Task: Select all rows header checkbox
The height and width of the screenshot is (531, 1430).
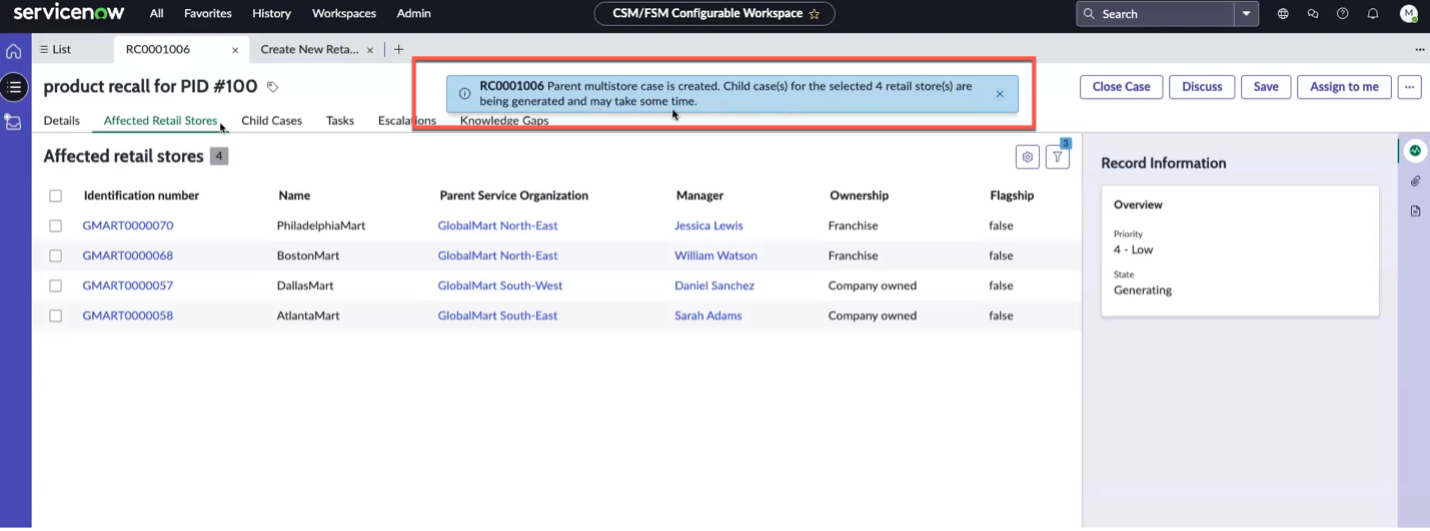Action: click(x=56, y=196)
